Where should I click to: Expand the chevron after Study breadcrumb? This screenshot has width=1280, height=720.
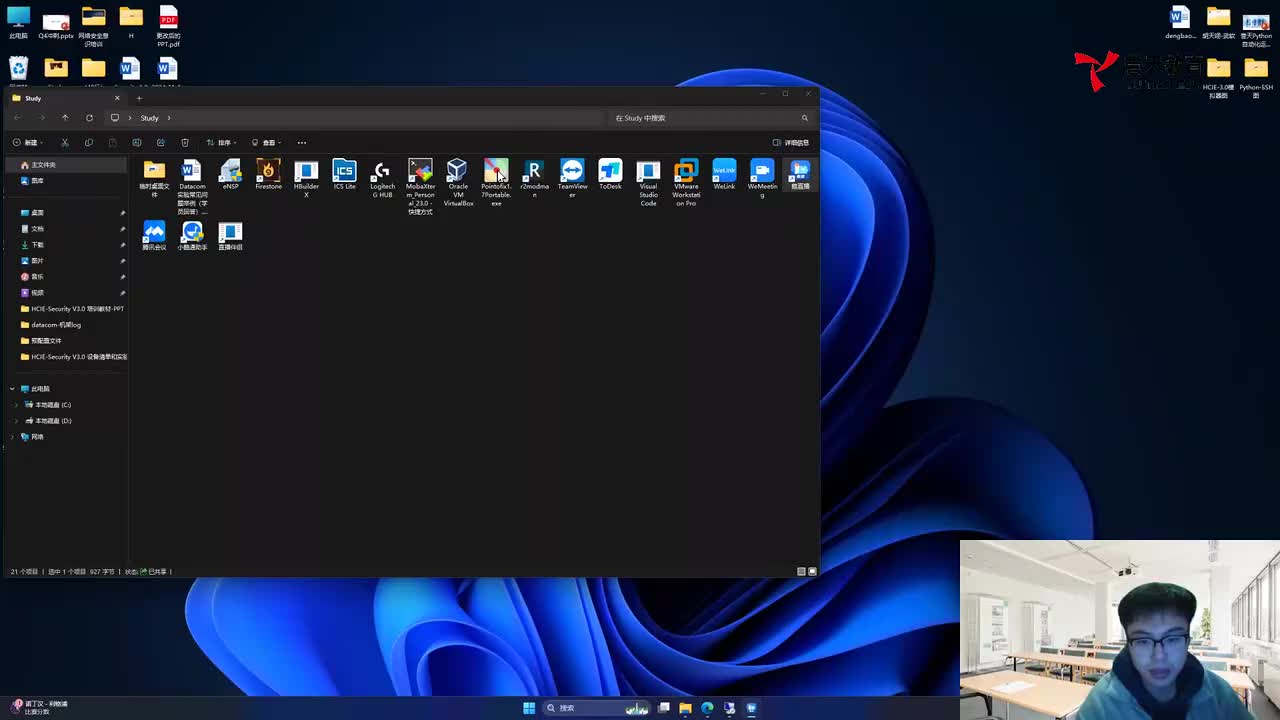[169, 118]
